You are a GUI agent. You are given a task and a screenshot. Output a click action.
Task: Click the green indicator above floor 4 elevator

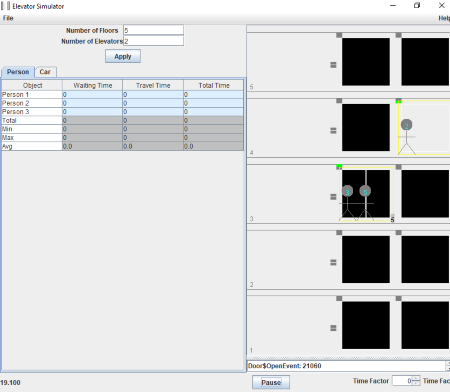coord(398,101)
